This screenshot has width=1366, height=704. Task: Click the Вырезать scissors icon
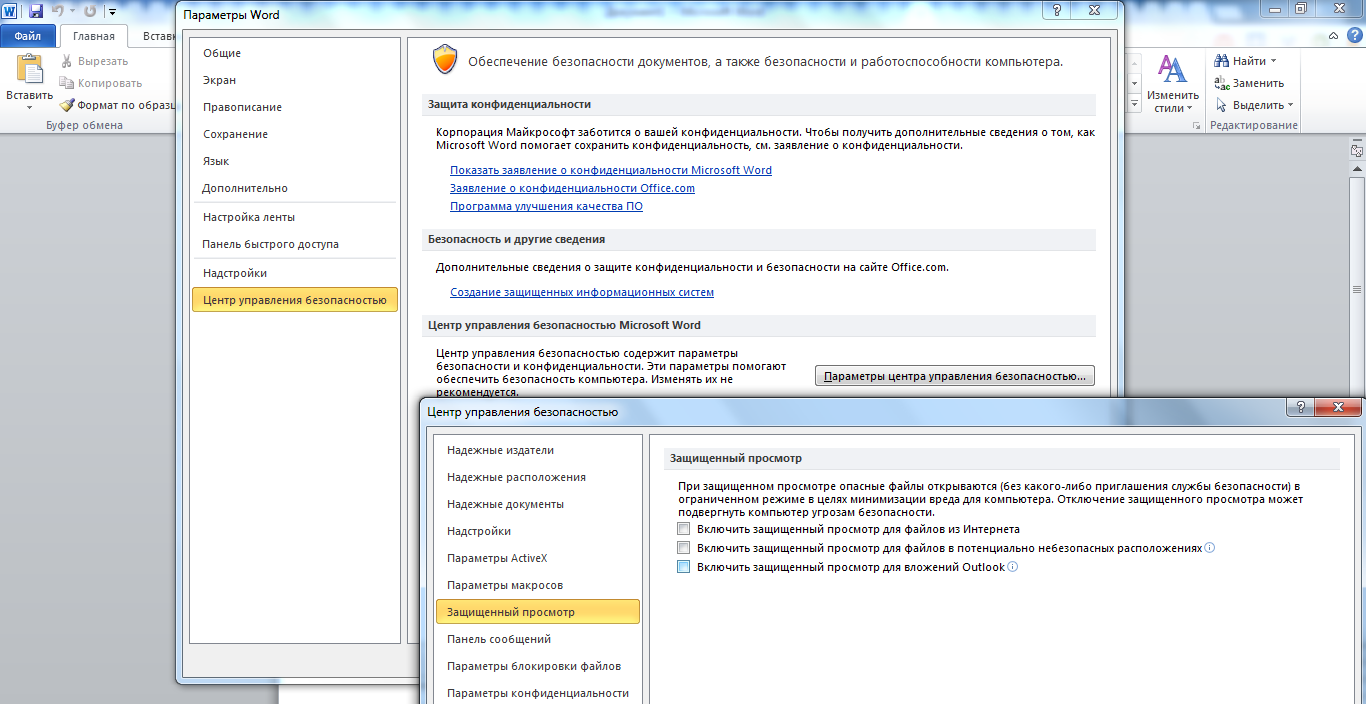point(67,61)
